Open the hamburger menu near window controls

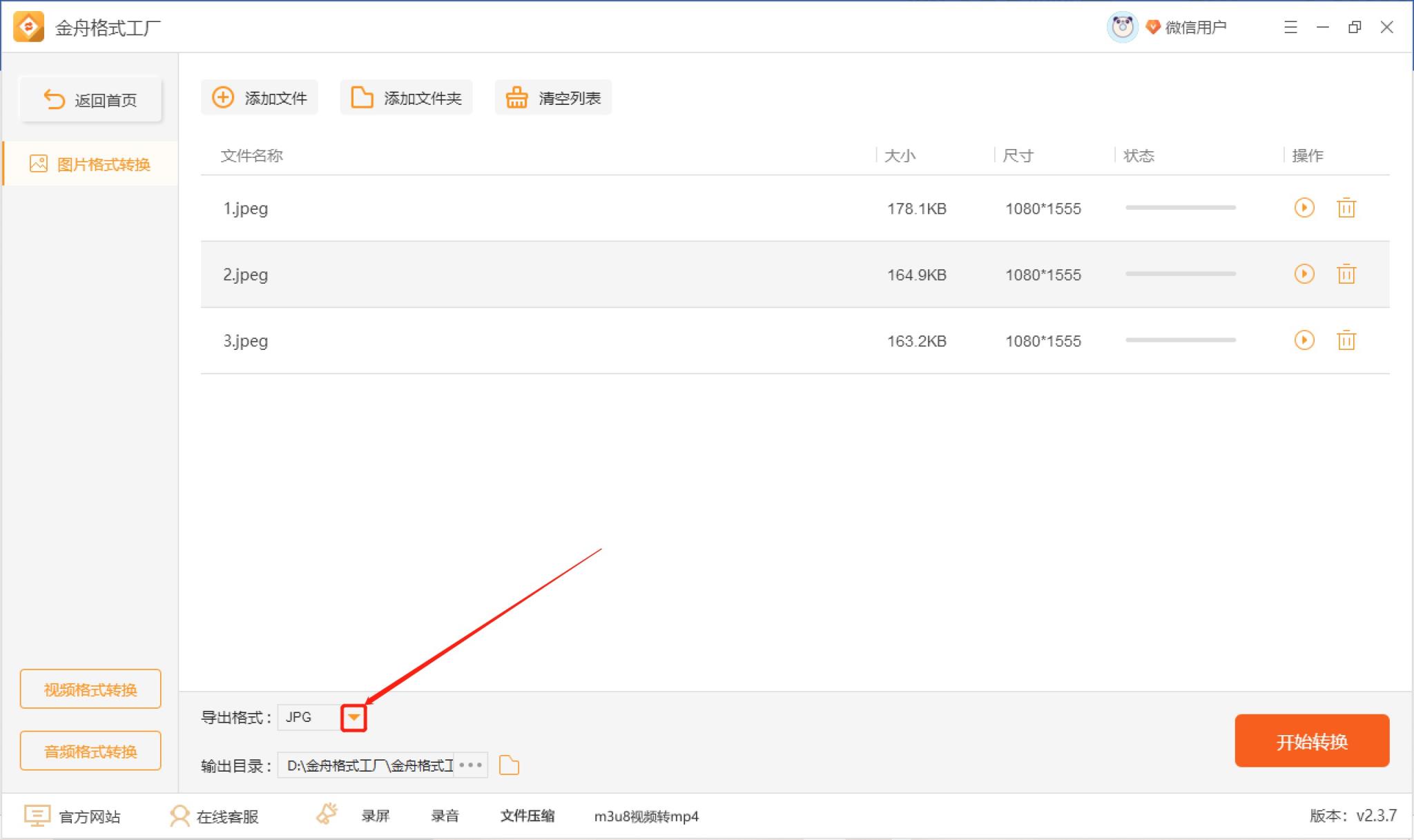click(1290, 27)
